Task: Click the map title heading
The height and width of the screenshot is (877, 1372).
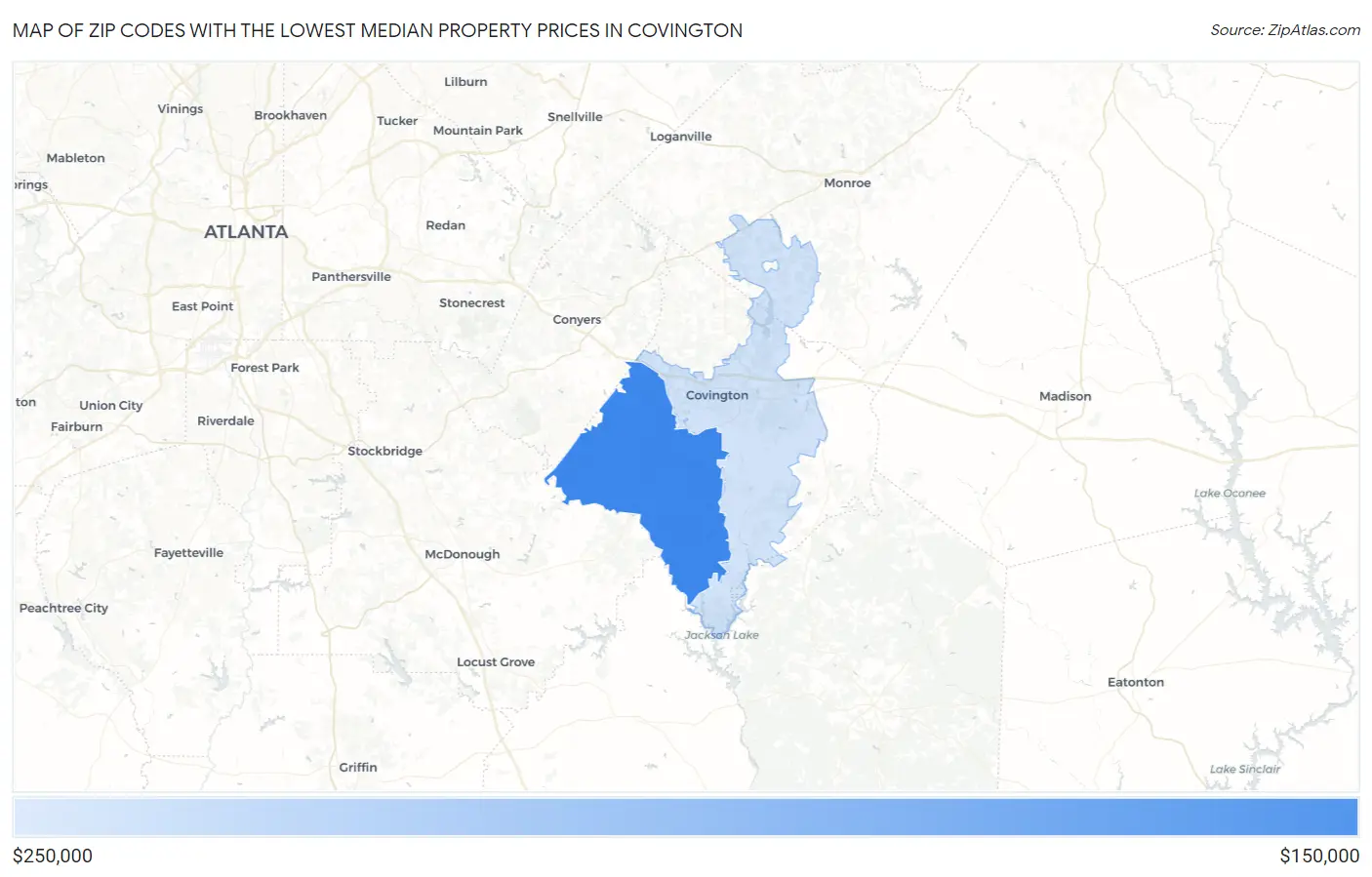Action: coord(378,30)
